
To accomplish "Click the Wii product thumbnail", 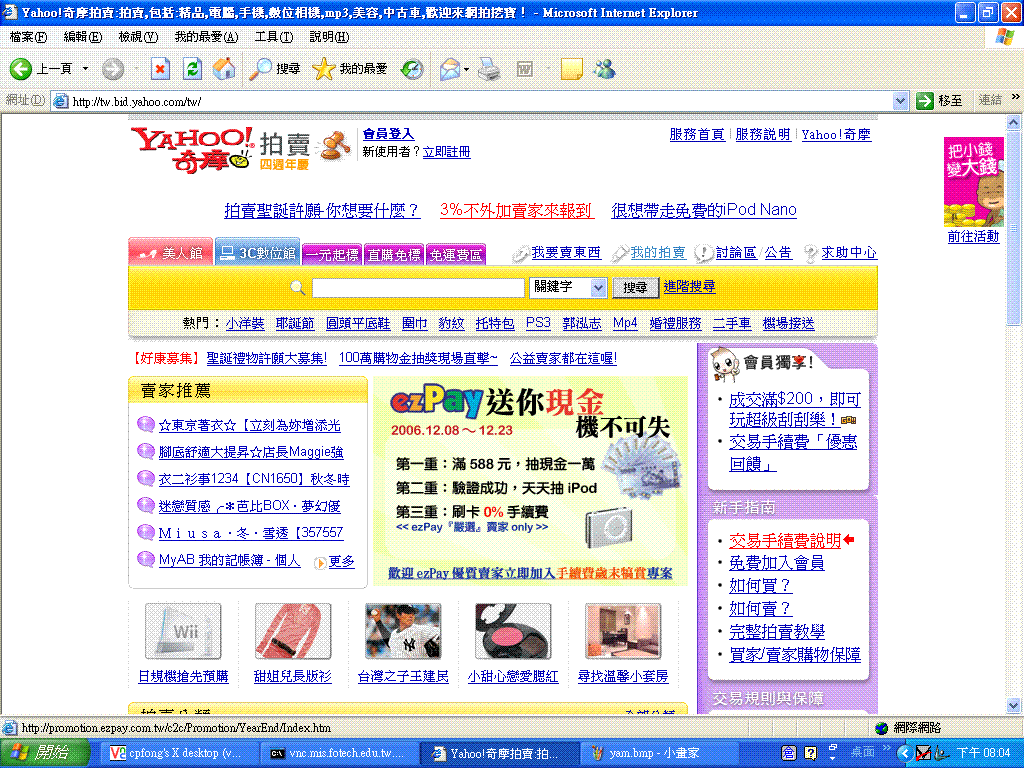I will pyautogui.click(x=183, y=631).
